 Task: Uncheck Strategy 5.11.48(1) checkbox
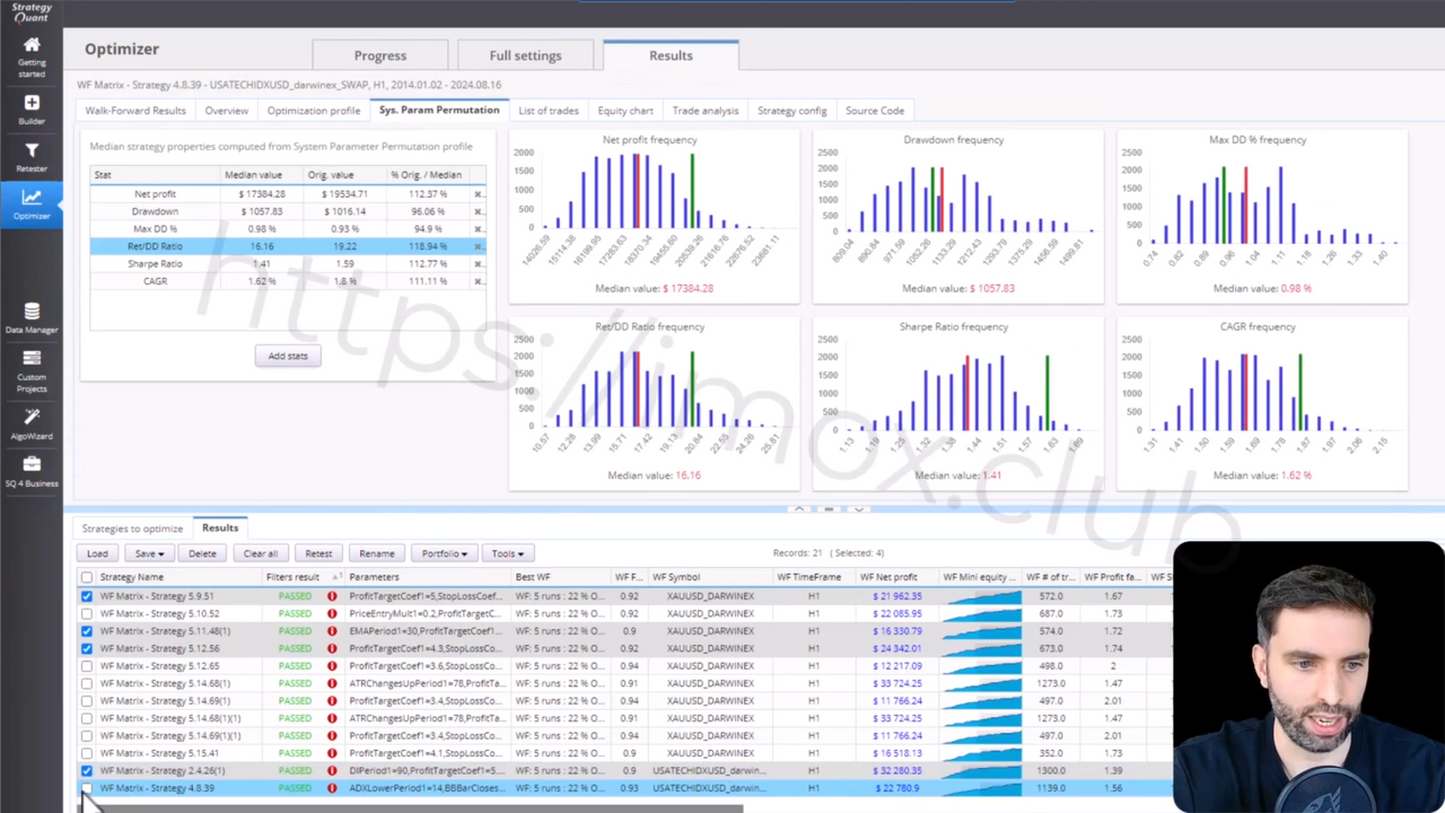coord(87,631)
